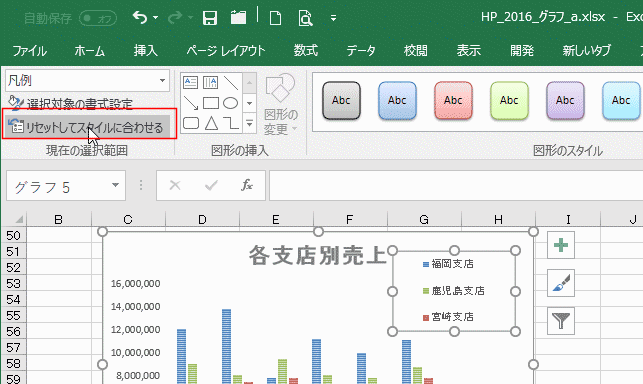
Task: Select the Oval shape in gallery
Action: pos(230,103)
